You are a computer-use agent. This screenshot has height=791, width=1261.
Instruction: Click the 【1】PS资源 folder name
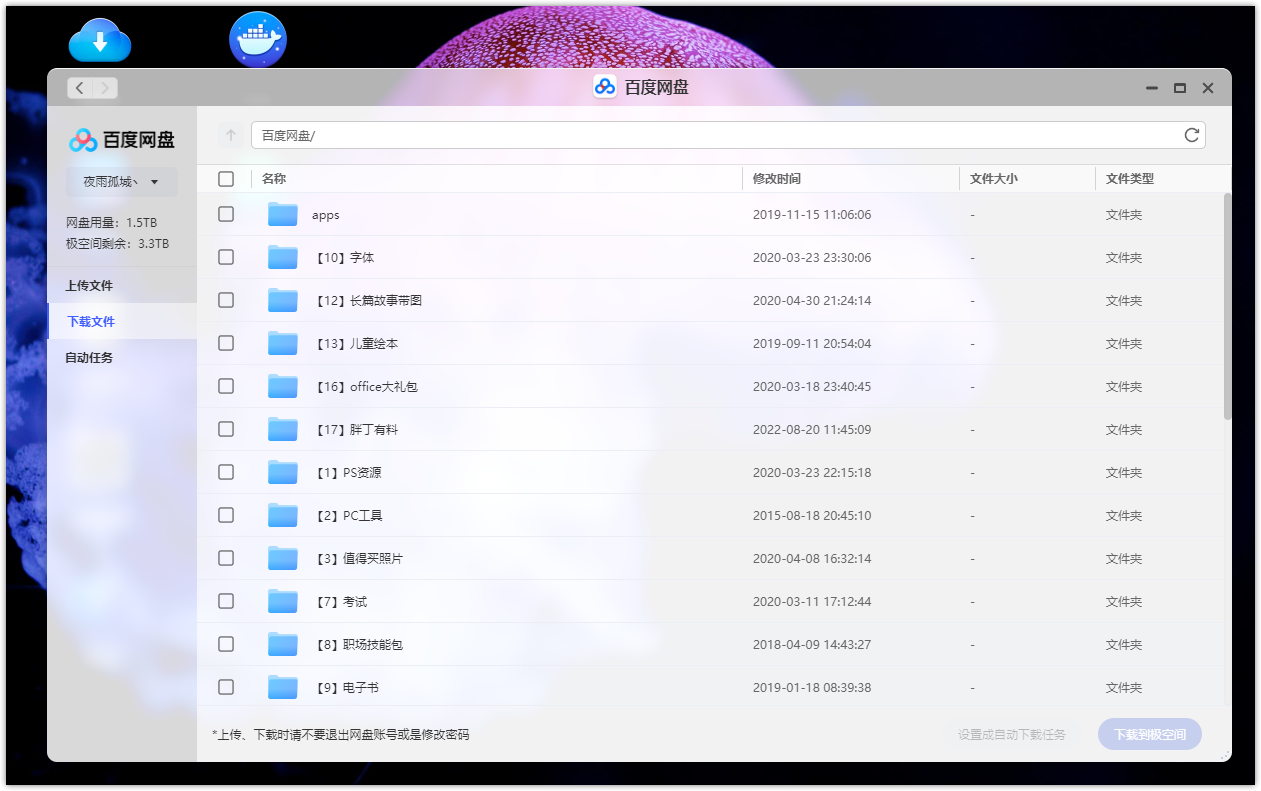[347, 472]
